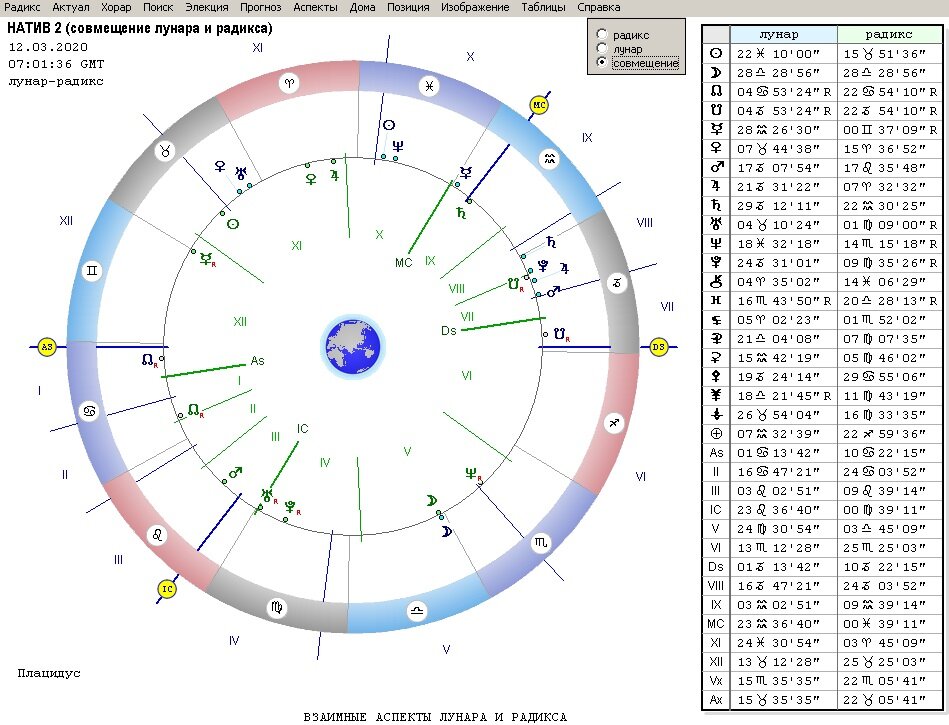The width and height of the screenshot is (949, 725).
Task: Click the Taurus sign on zodiac ring
Action: coord(165,151)
